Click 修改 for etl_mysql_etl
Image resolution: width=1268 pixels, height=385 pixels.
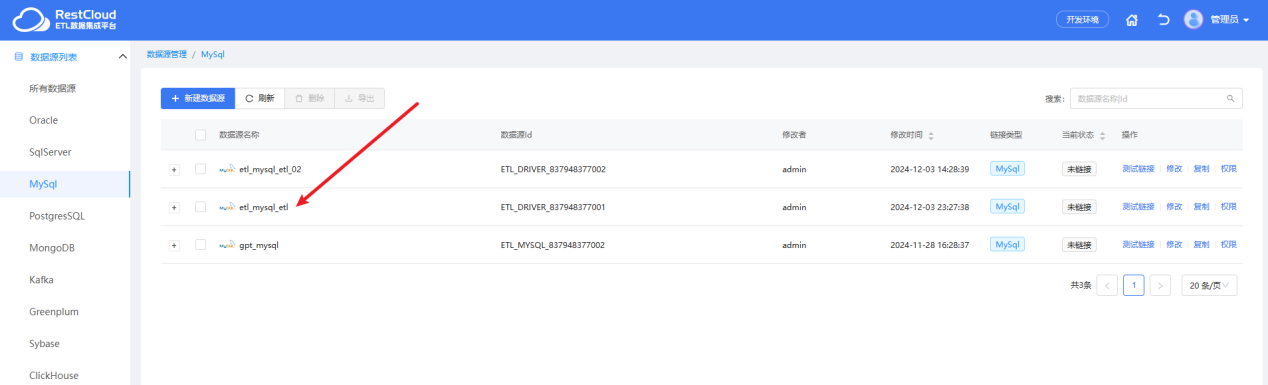(x=1174, y=207)
